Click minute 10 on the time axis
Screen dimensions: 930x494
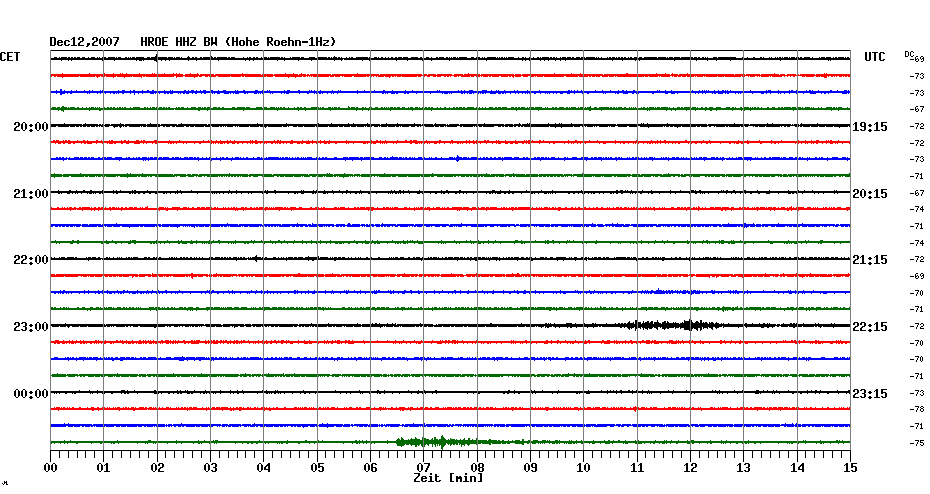[584, 468]
